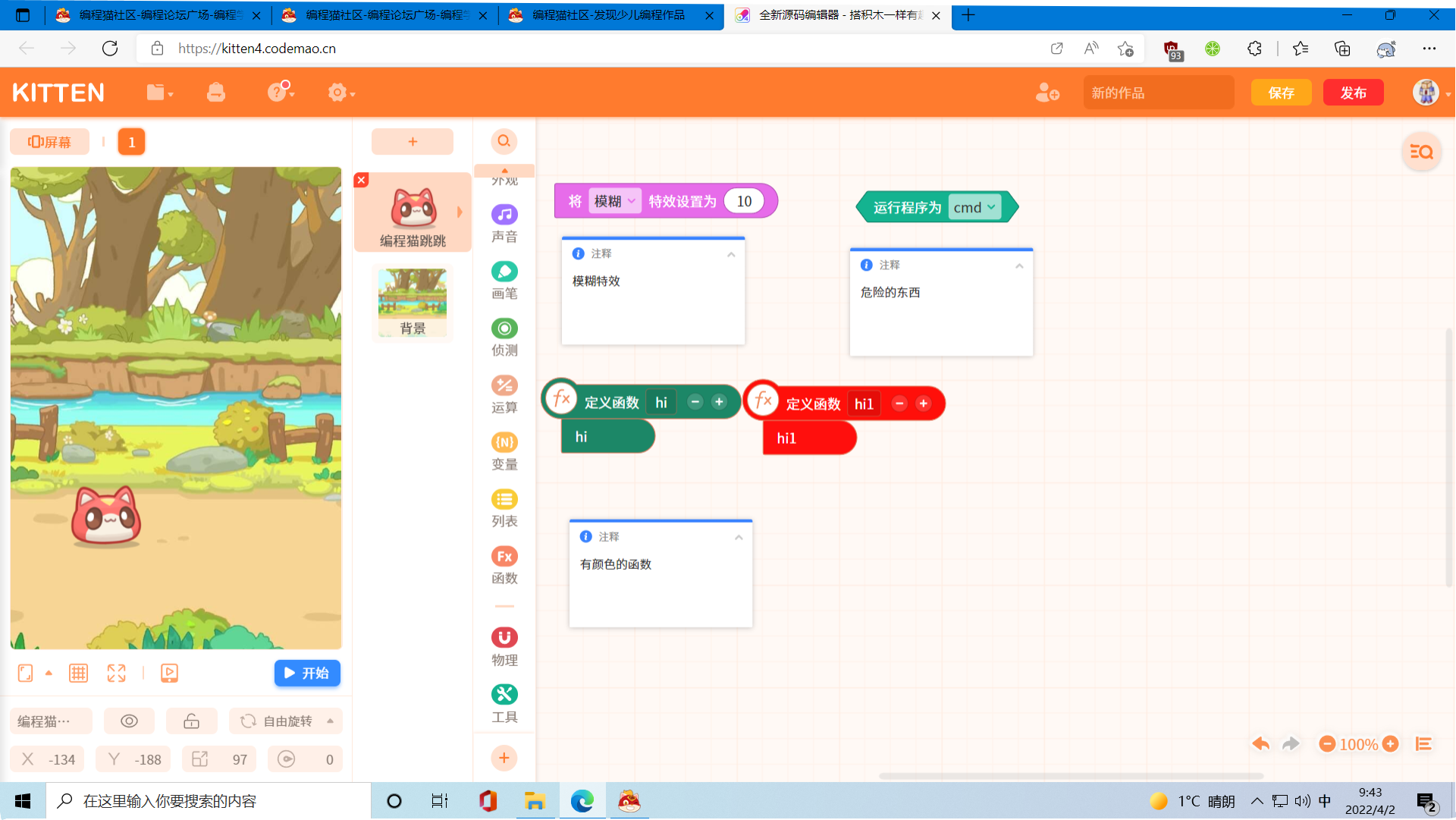This screenshot has height=820, width=1456.
Task: Switch to the 发现少儿编程作品 browser tab
Action: tap(610, 15)
